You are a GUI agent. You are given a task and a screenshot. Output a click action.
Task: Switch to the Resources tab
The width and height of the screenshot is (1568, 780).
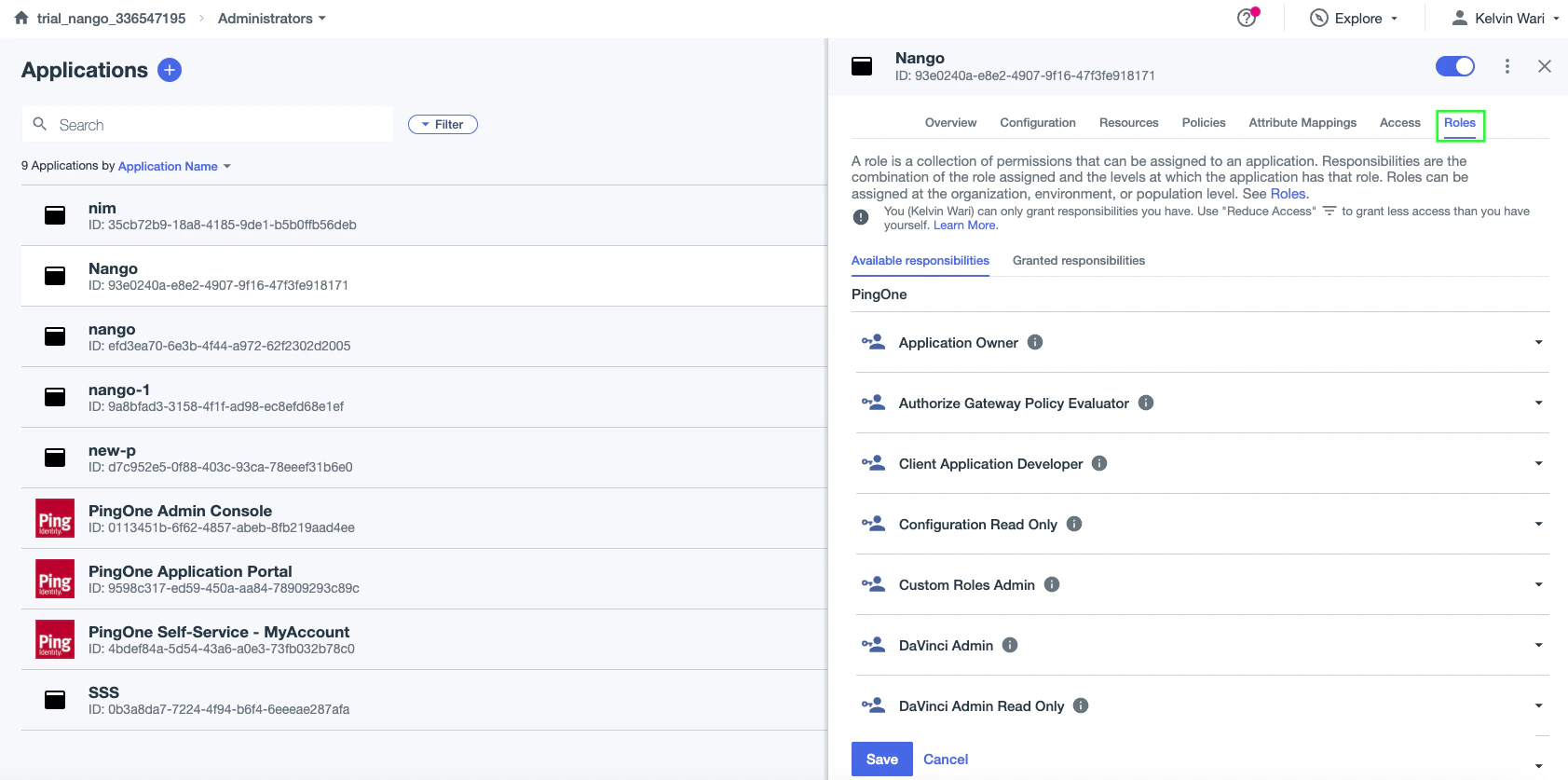point(1129,122)
